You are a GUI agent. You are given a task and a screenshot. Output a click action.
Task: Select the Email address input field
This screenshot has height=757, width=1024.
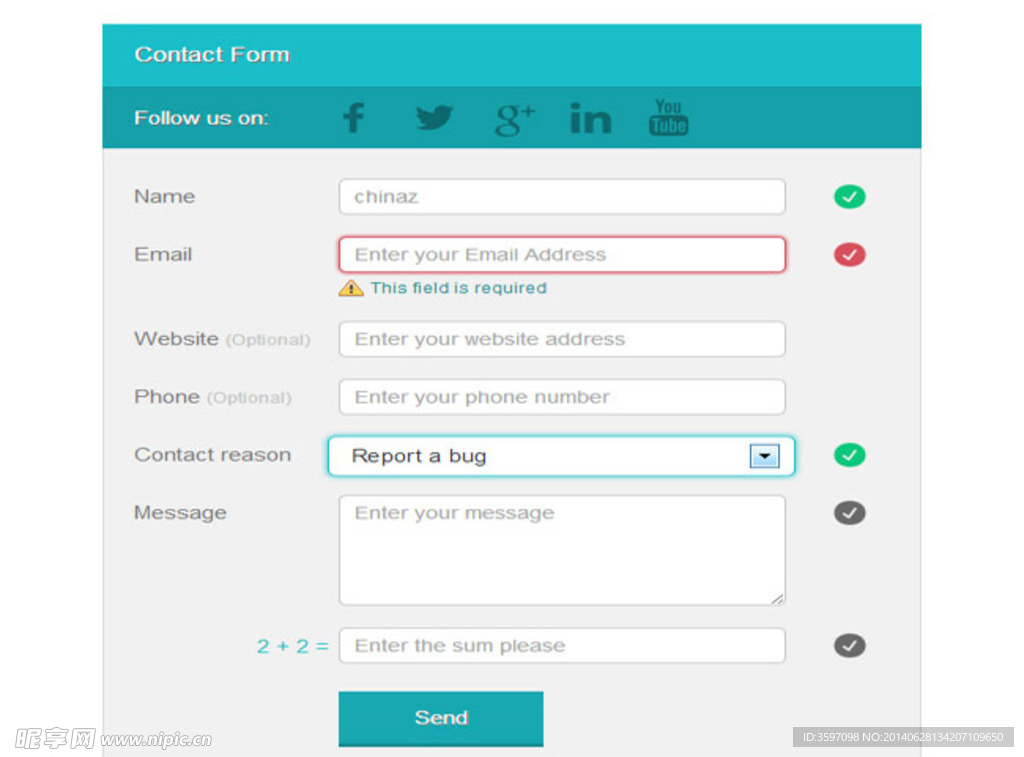click(562, 255)
